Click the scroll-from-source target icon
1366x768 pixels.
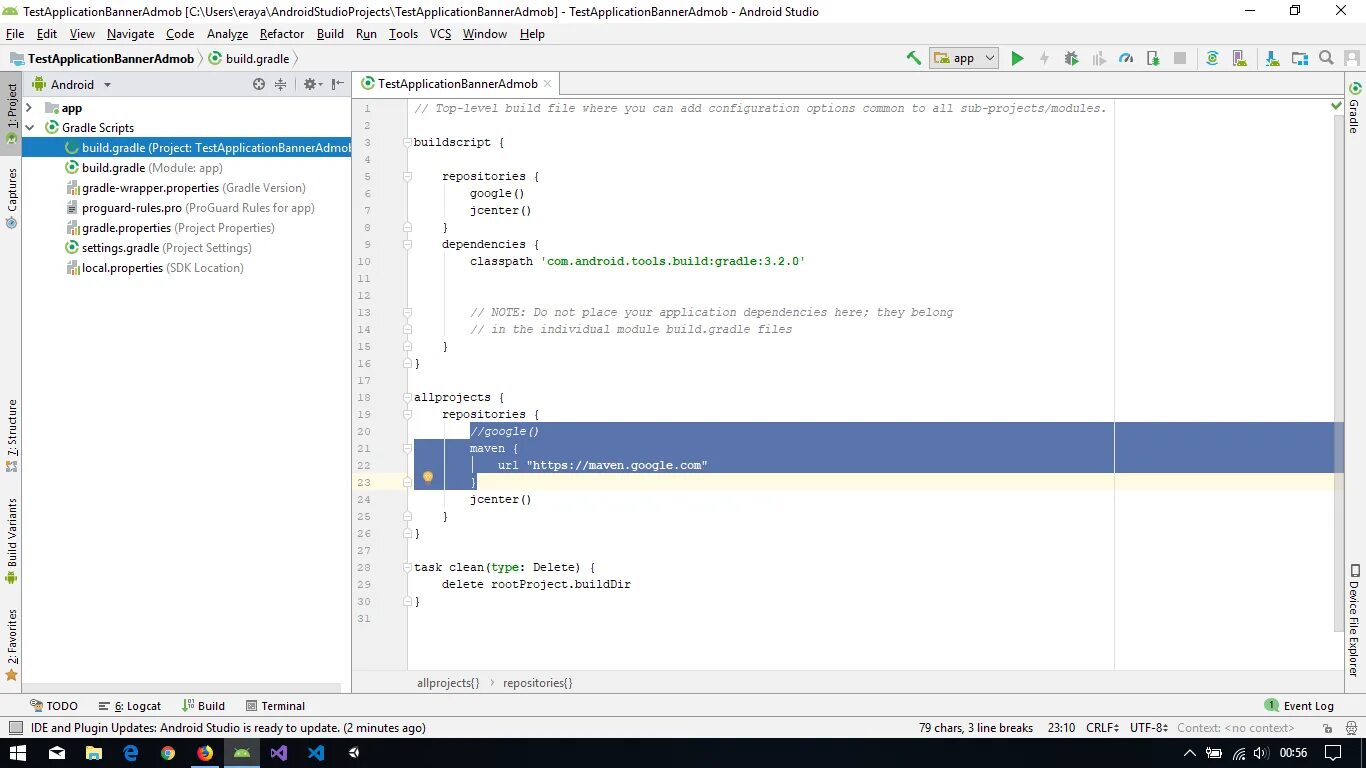[259, 85]
